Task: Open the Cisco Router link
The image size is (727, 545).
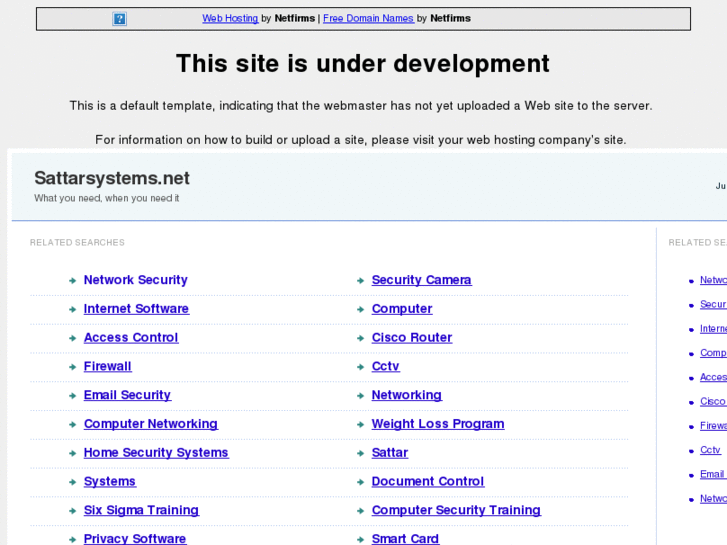Action: (412, 337)
